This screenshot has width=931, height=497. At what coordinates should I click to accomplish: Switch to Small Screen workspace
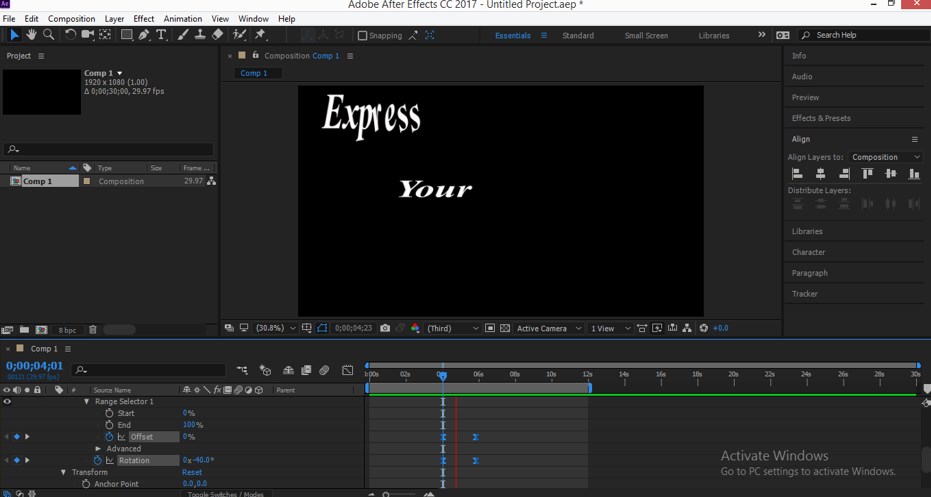coord(646,36)
